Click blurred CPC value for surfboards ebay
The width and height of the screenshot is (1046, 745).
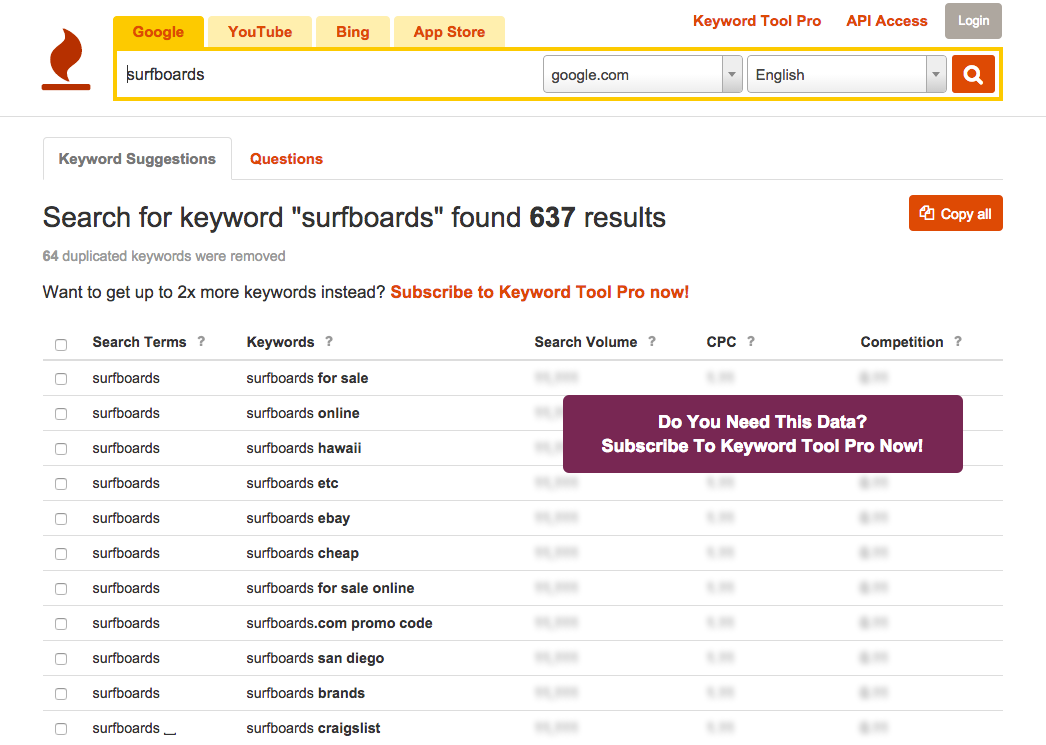[720, 518]
